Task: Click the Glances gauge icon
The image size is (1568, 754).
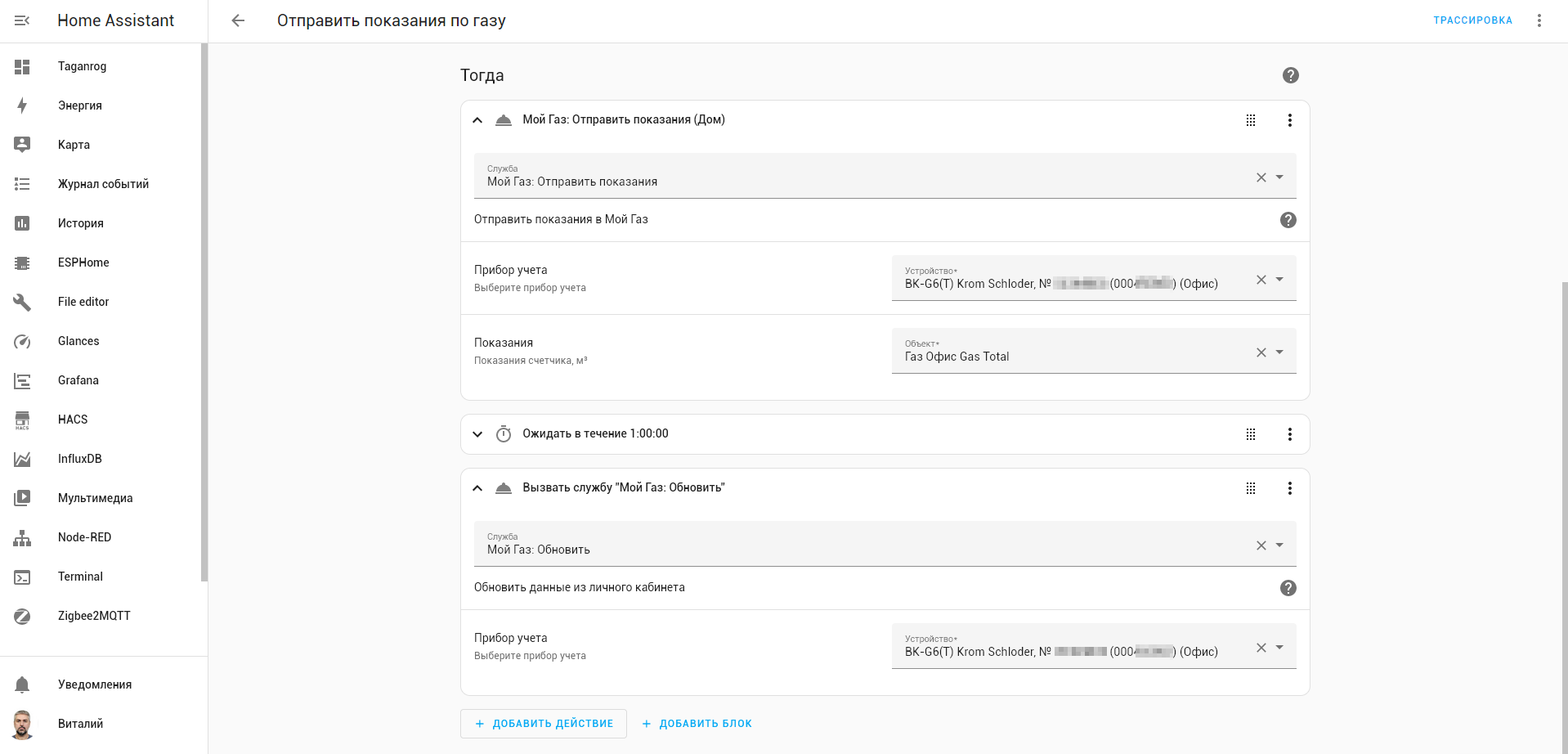Action: coord(22,341)
